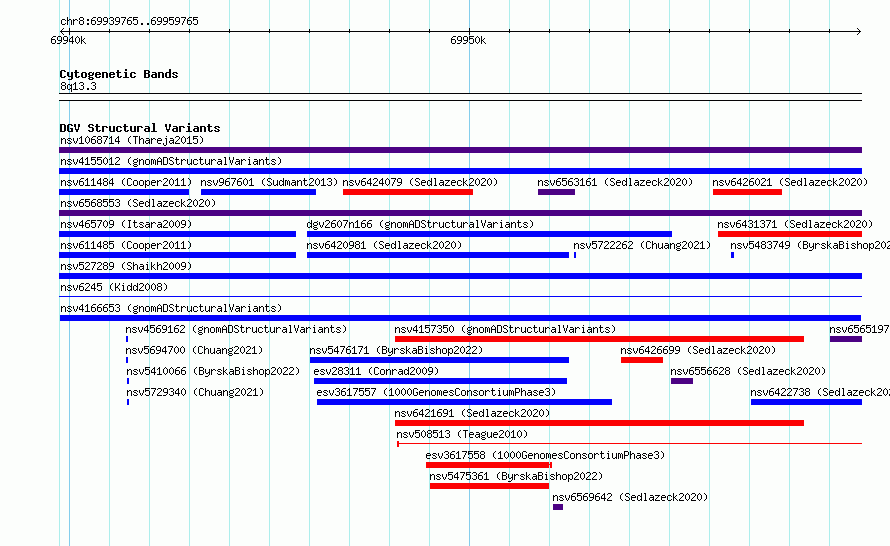Click the nsv6569642 (Sedlazeck2020) label
This screenshot has height=546, width=890.
pyautogui.click(x=631, y=497)
